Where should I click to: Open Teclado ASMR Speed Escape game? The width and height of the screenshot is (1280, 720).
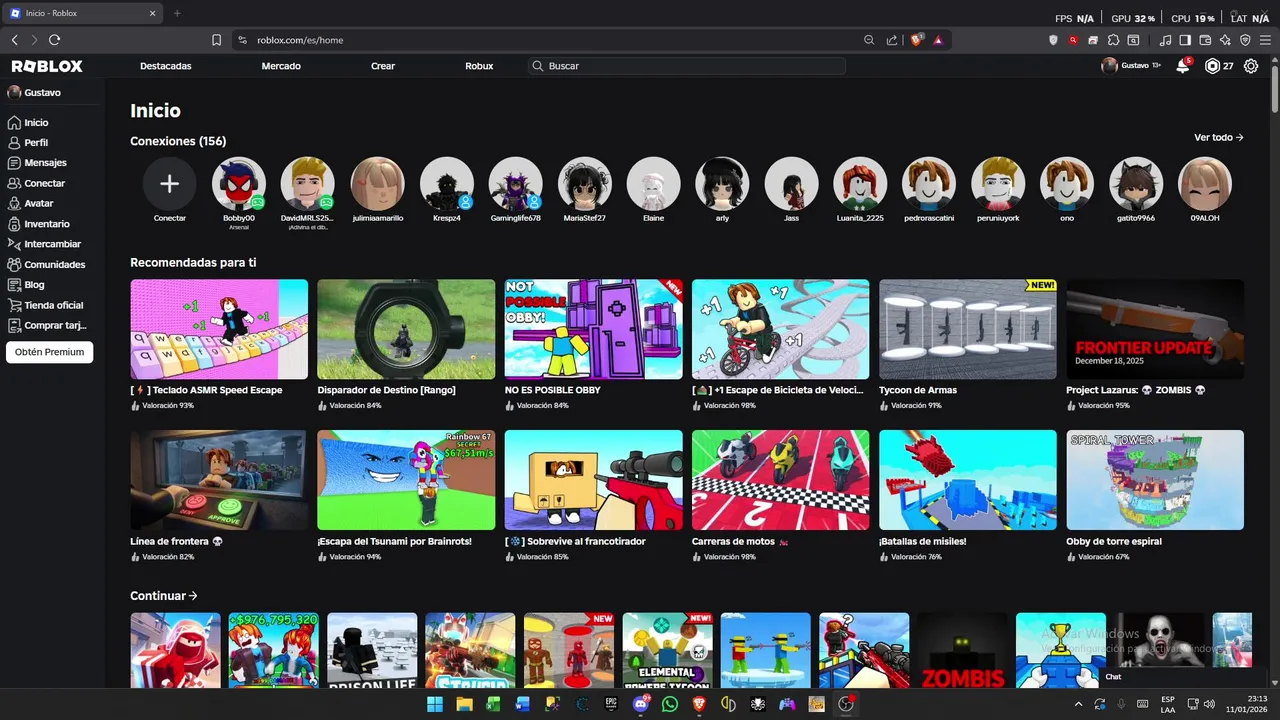219,329
